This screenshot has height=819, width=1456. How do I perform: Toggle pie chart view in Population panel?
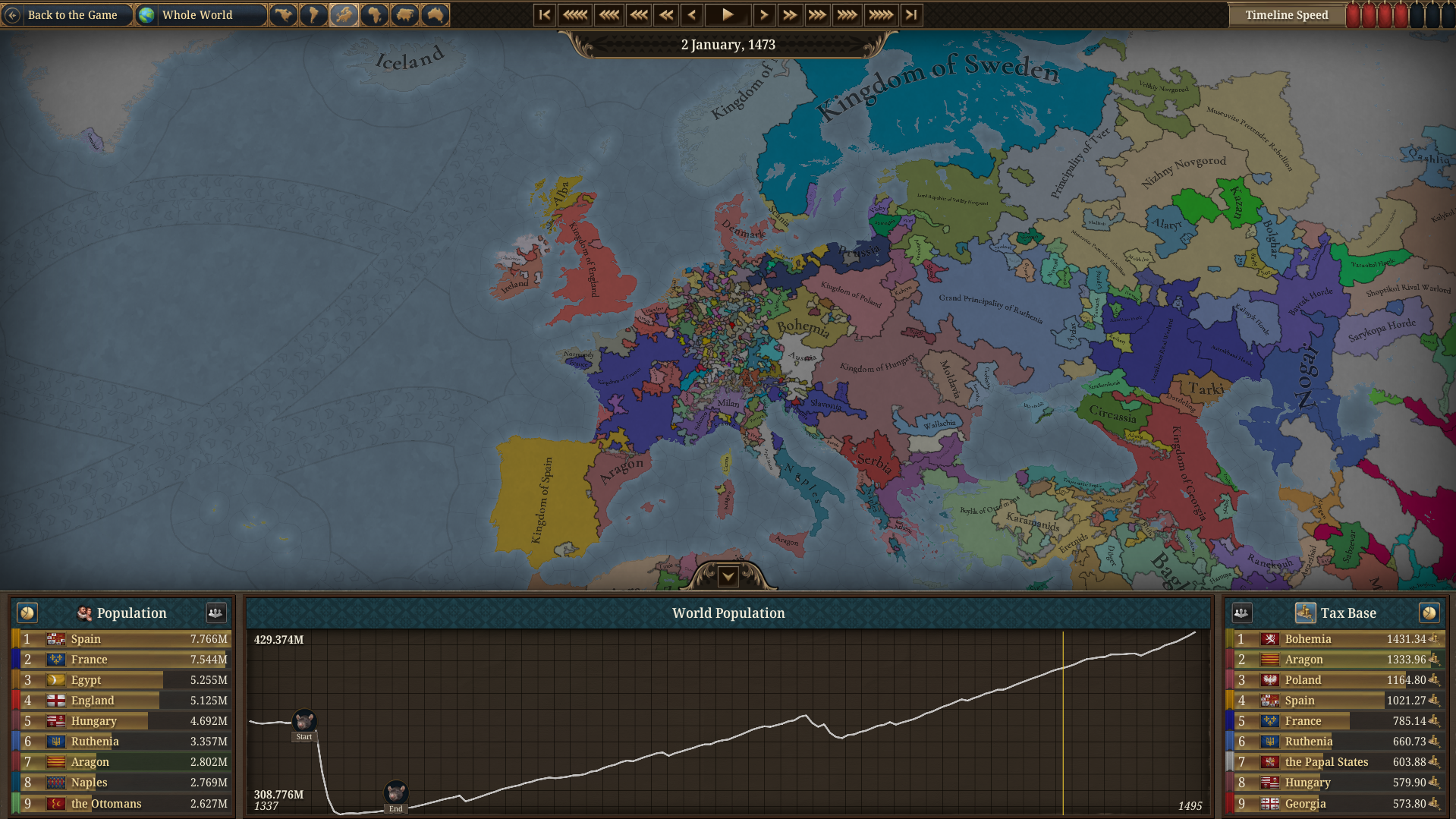(x=27, y=613)
